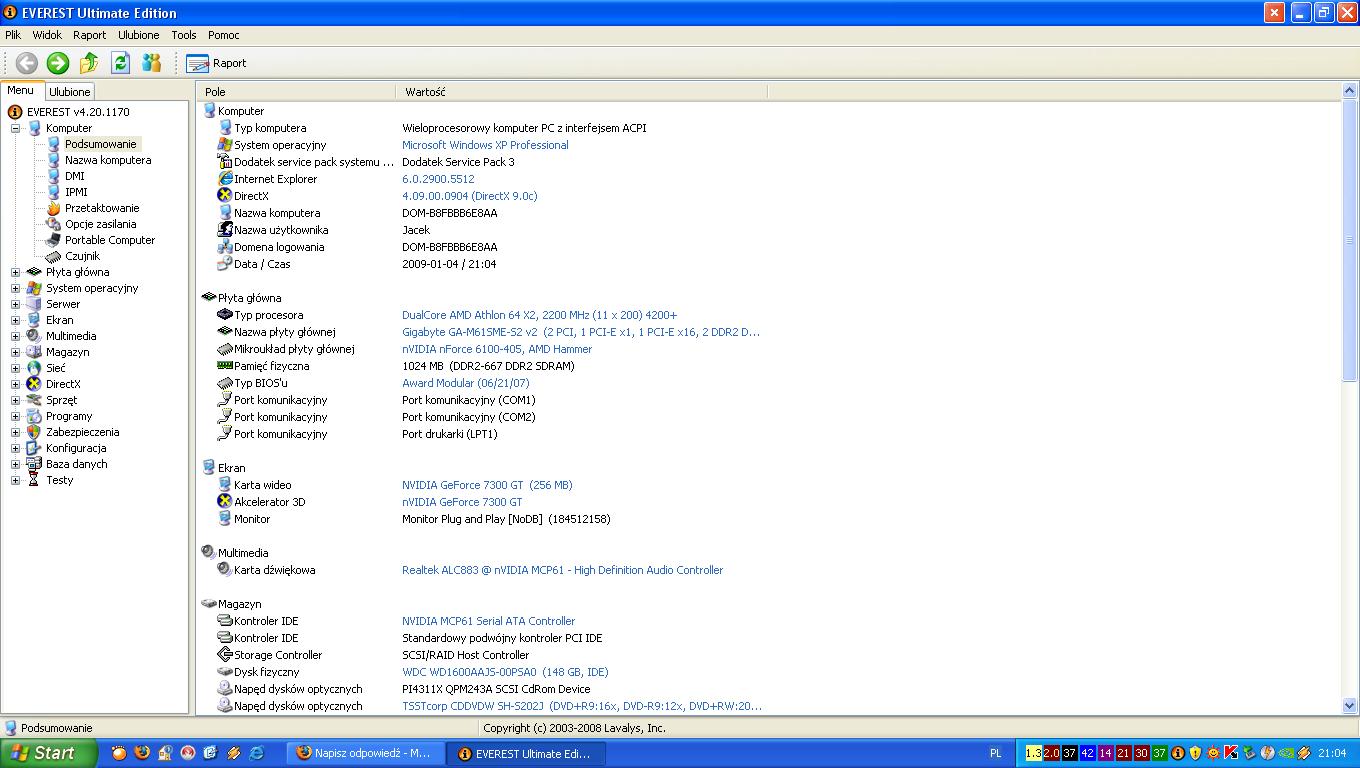Switch to the Ulubione tab in the left panel

(70, 92)
